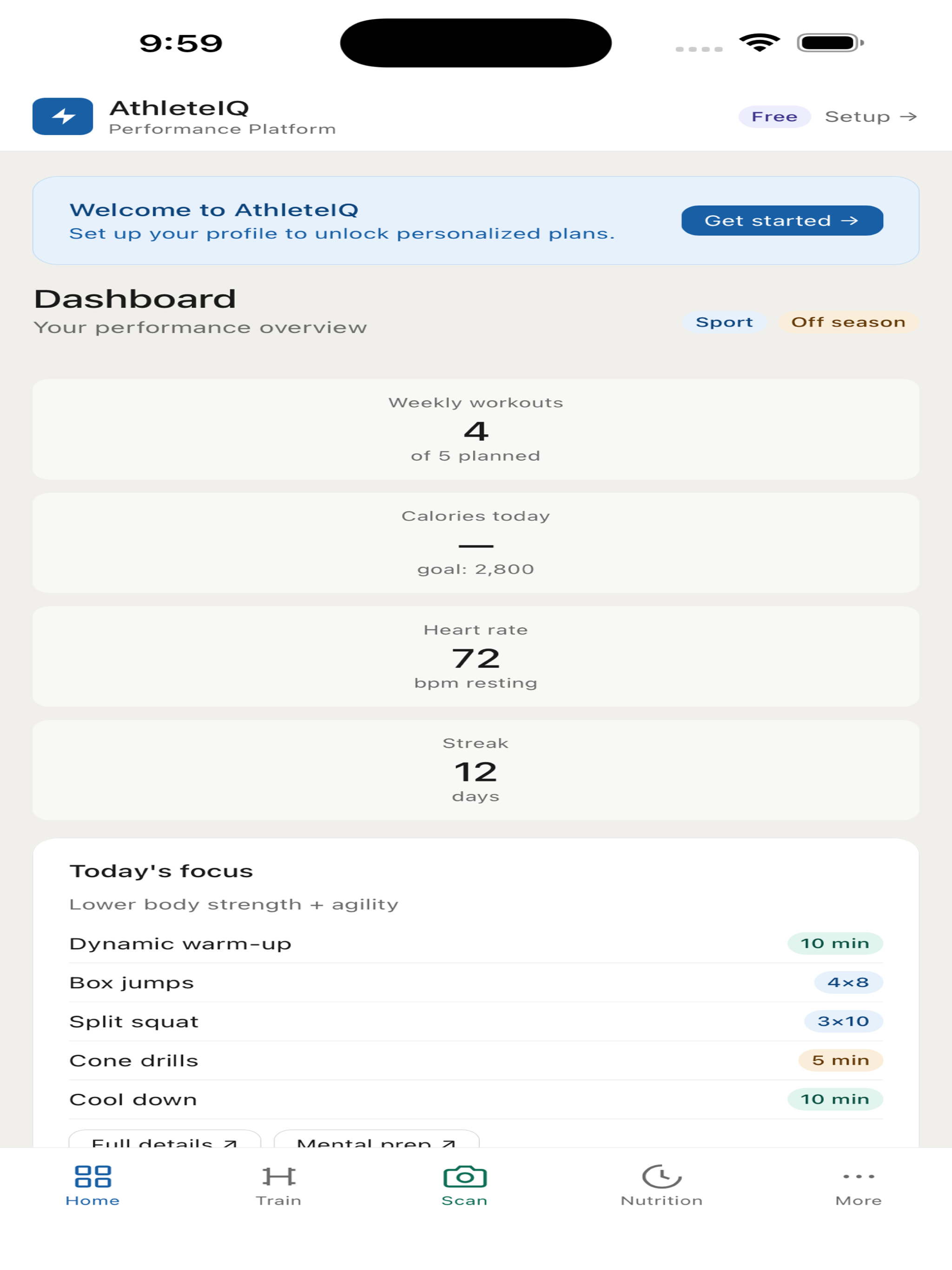952x1270 pixels.
Task: Tap the Dashboard heading
Action: pyautogui.click(x=135, y=298)
